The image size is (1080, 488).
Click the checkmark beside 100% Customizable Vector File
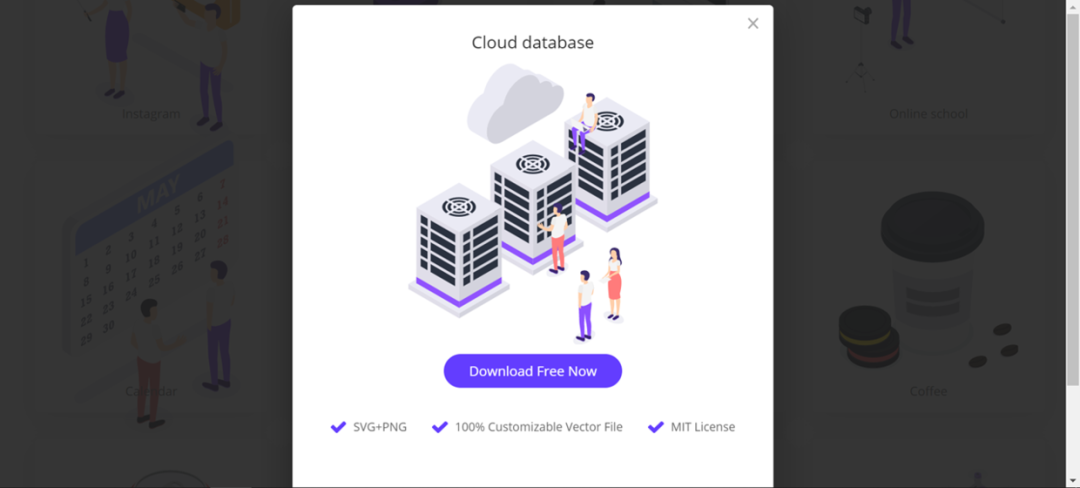click(x=439, y=427)
